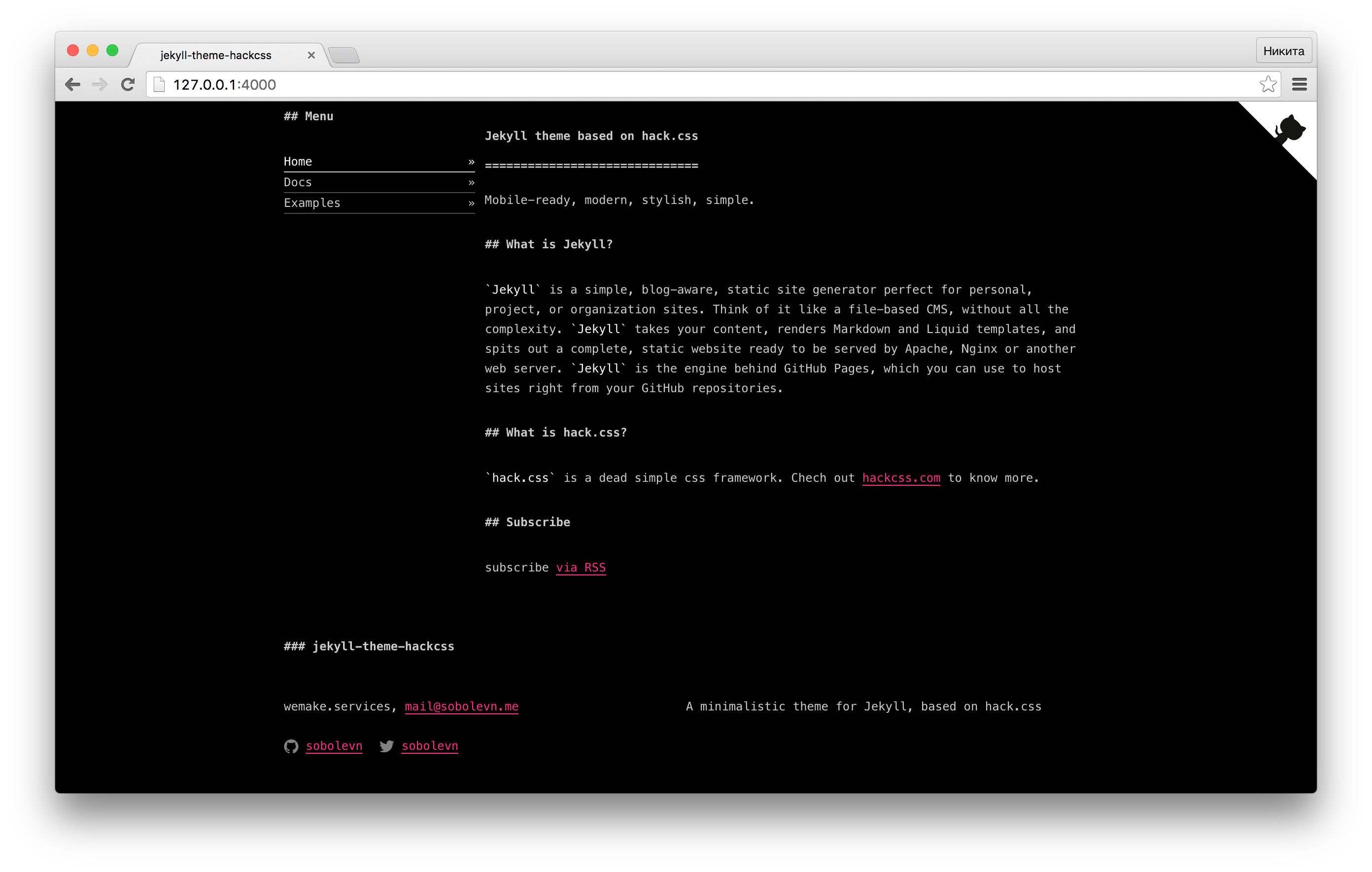Open the GitHub sobolevn profile link

tap(334, 746)
